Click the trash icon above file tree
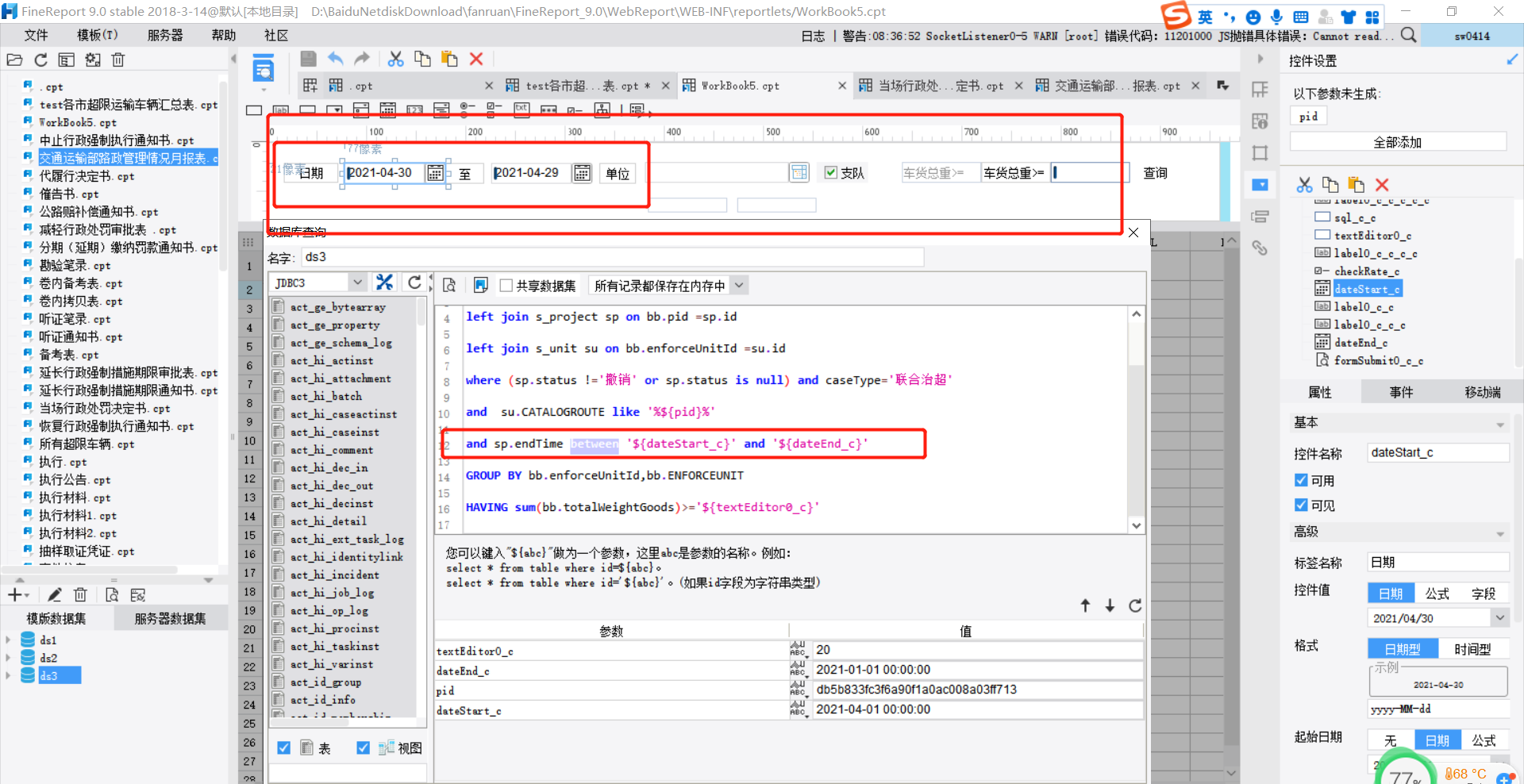 tap(118, 60)
